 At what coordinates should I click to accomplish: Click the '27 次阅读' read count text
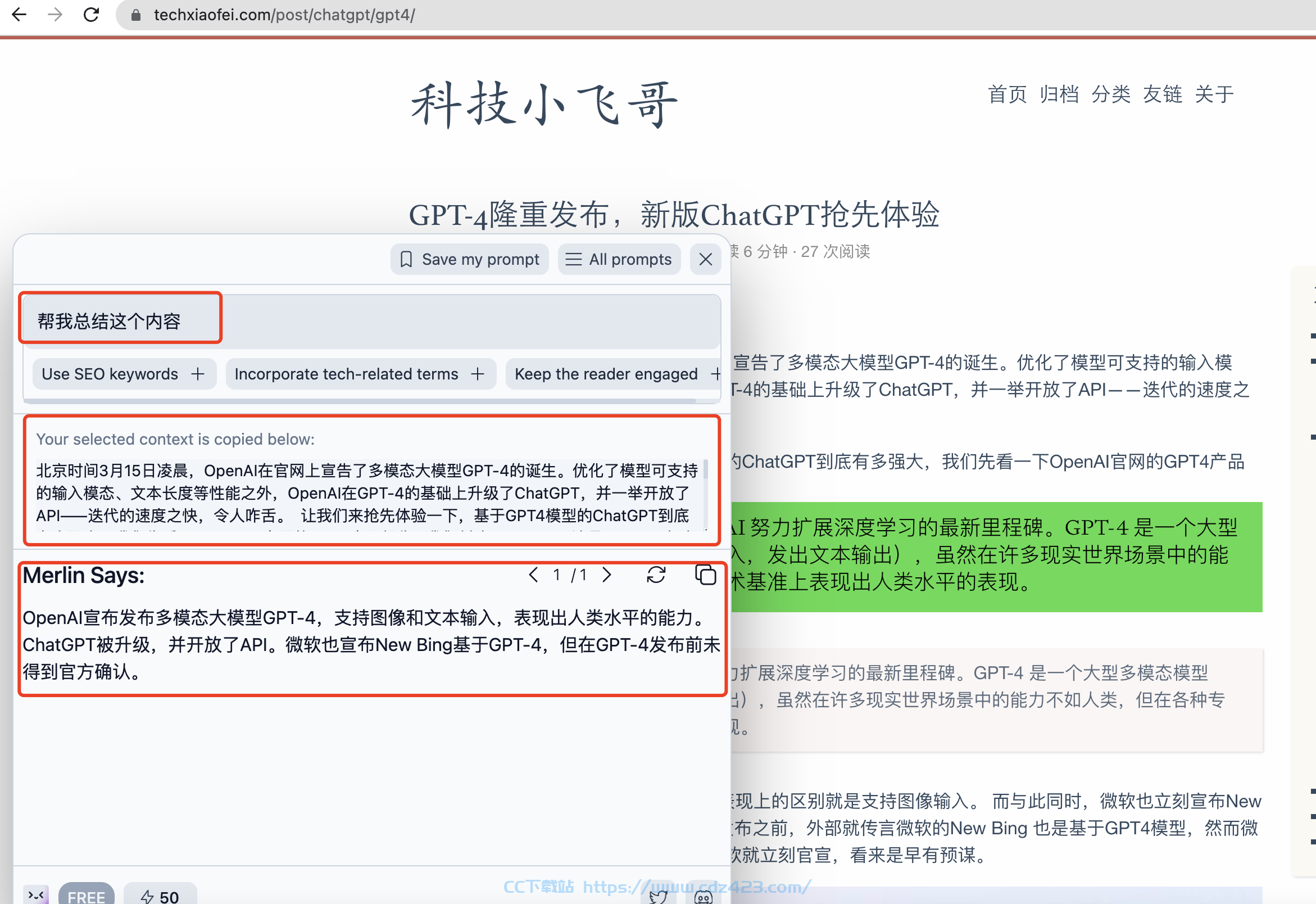click(835, 251)
